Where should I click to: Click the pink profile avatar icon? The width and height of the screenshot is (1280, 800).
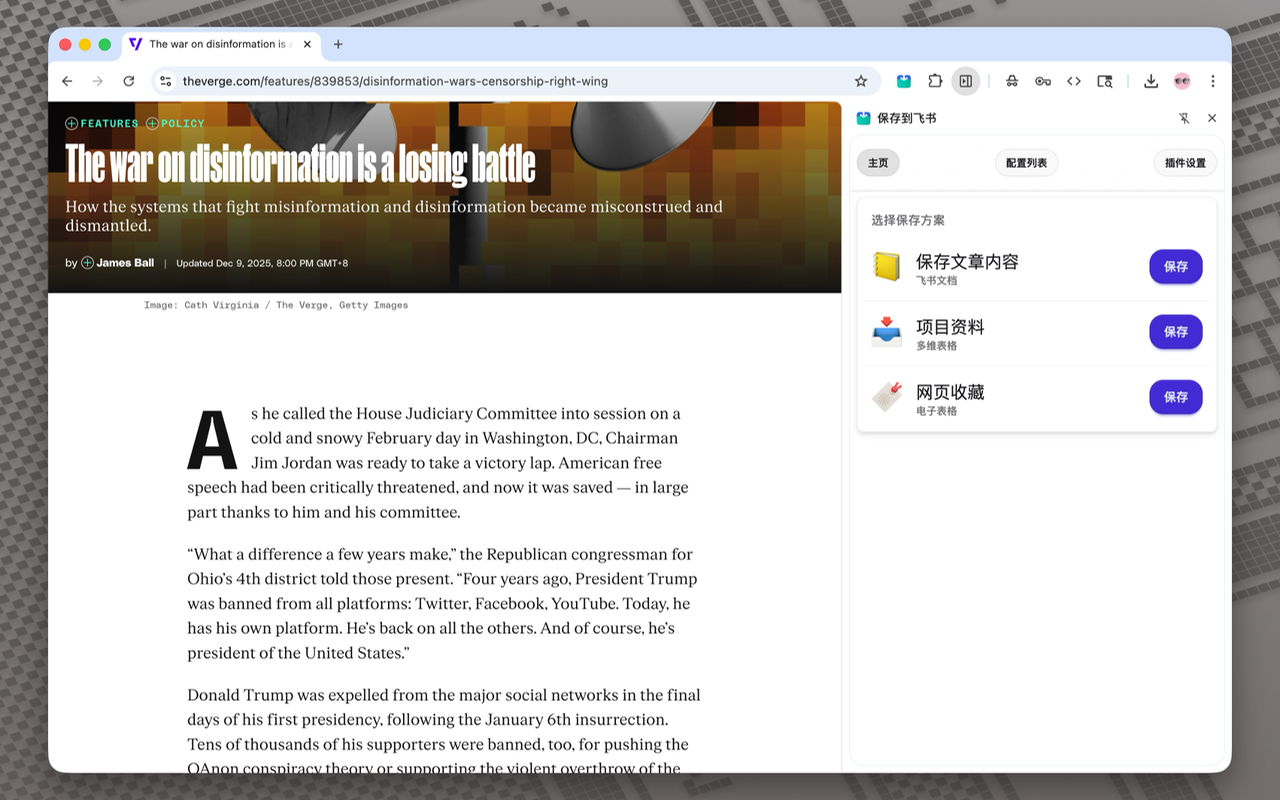(1181, 81)
